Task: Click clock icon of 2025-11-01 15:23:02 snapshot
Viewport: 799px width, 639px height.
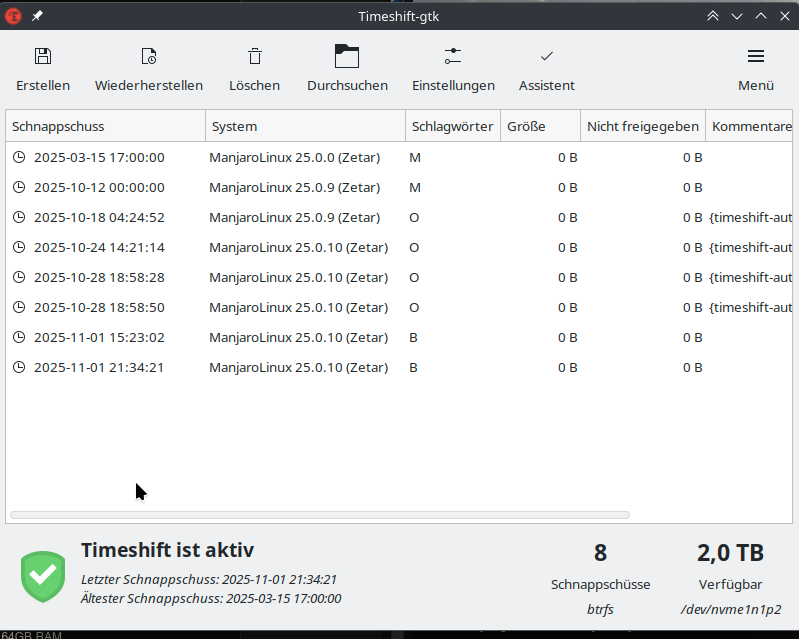Action: [x=19, y=337]
